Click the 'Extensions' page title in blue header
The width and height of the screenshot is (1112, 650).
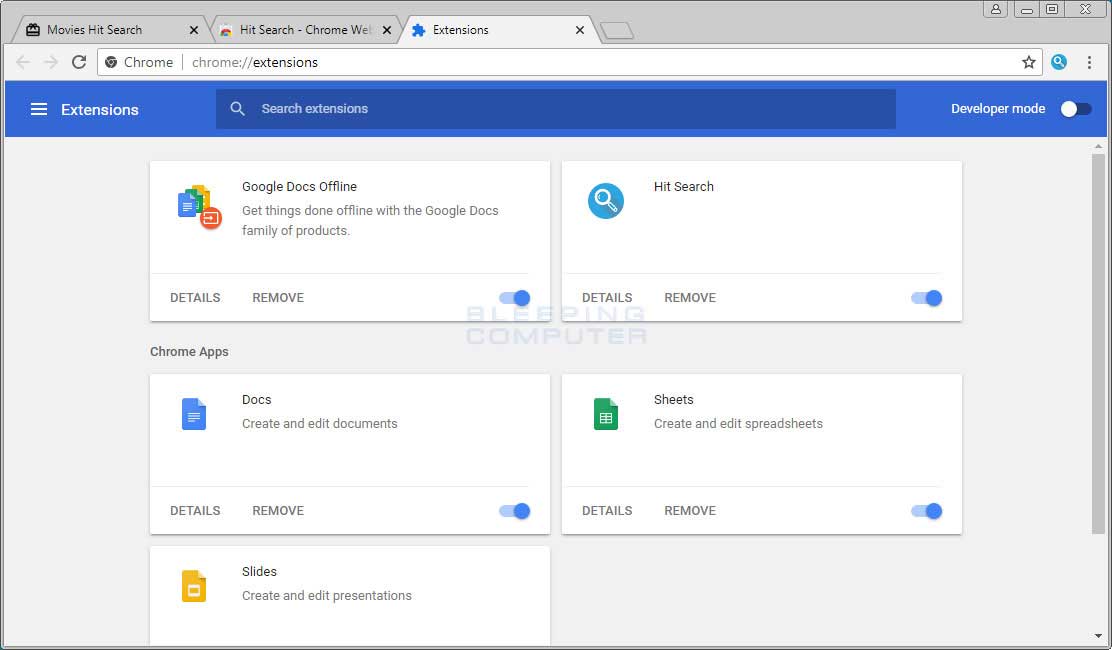coord(100,109)
